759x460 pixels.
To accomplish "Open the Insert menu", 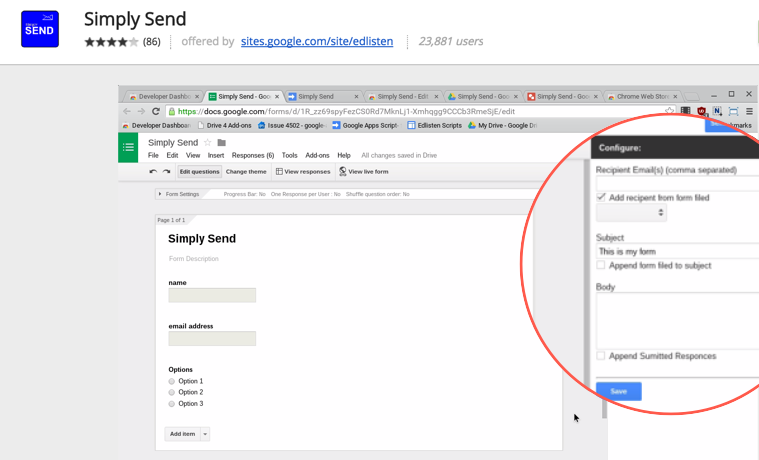I will pos(216,155).
